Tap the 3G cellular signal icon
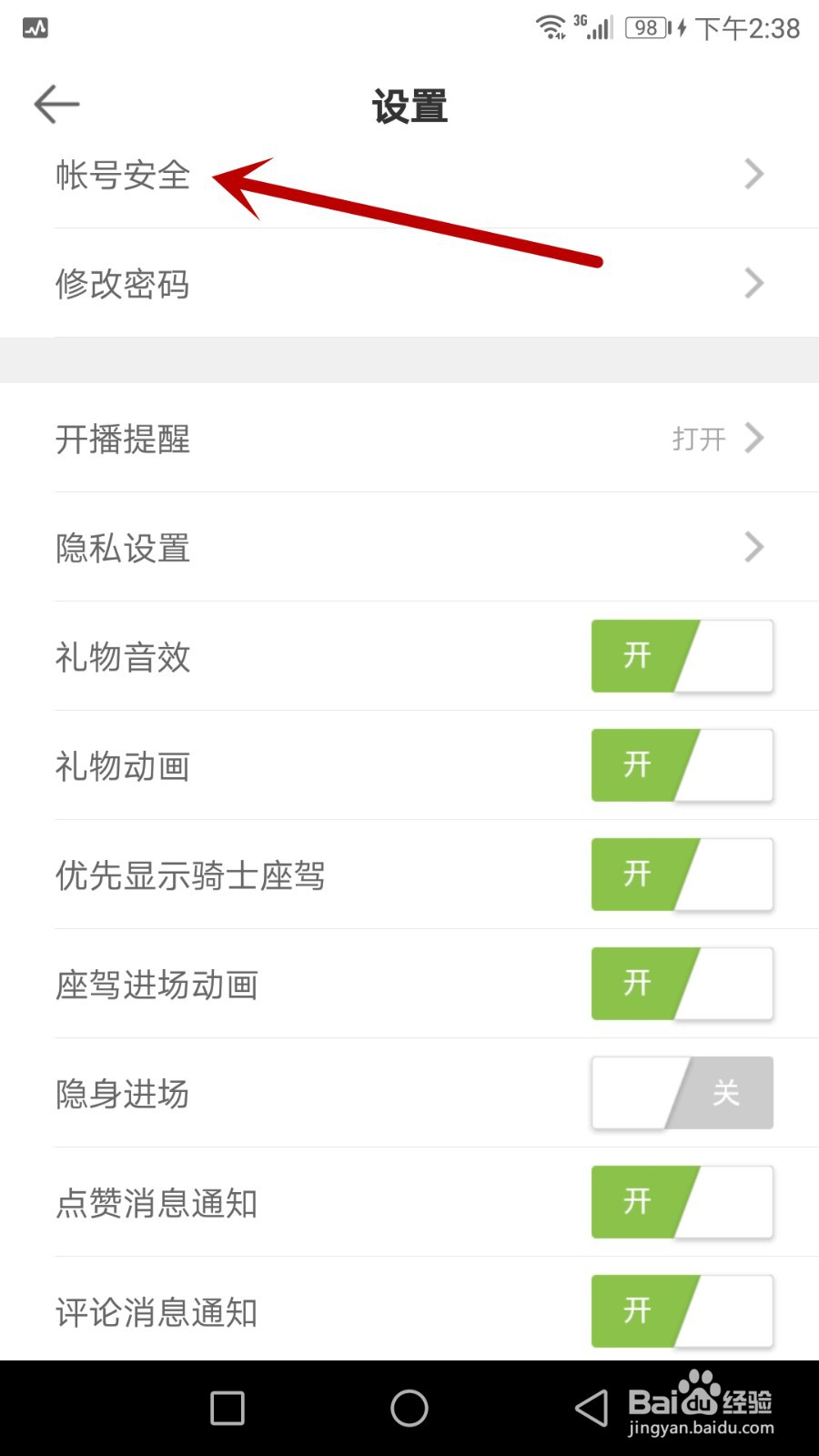The height and width of the screenshot is (1456, 819). coord(594,27)
